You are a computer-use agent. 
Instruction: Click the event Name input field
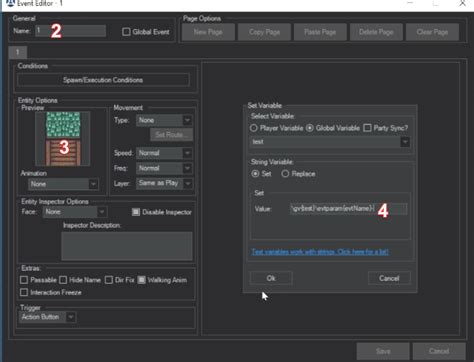point(70,31)
